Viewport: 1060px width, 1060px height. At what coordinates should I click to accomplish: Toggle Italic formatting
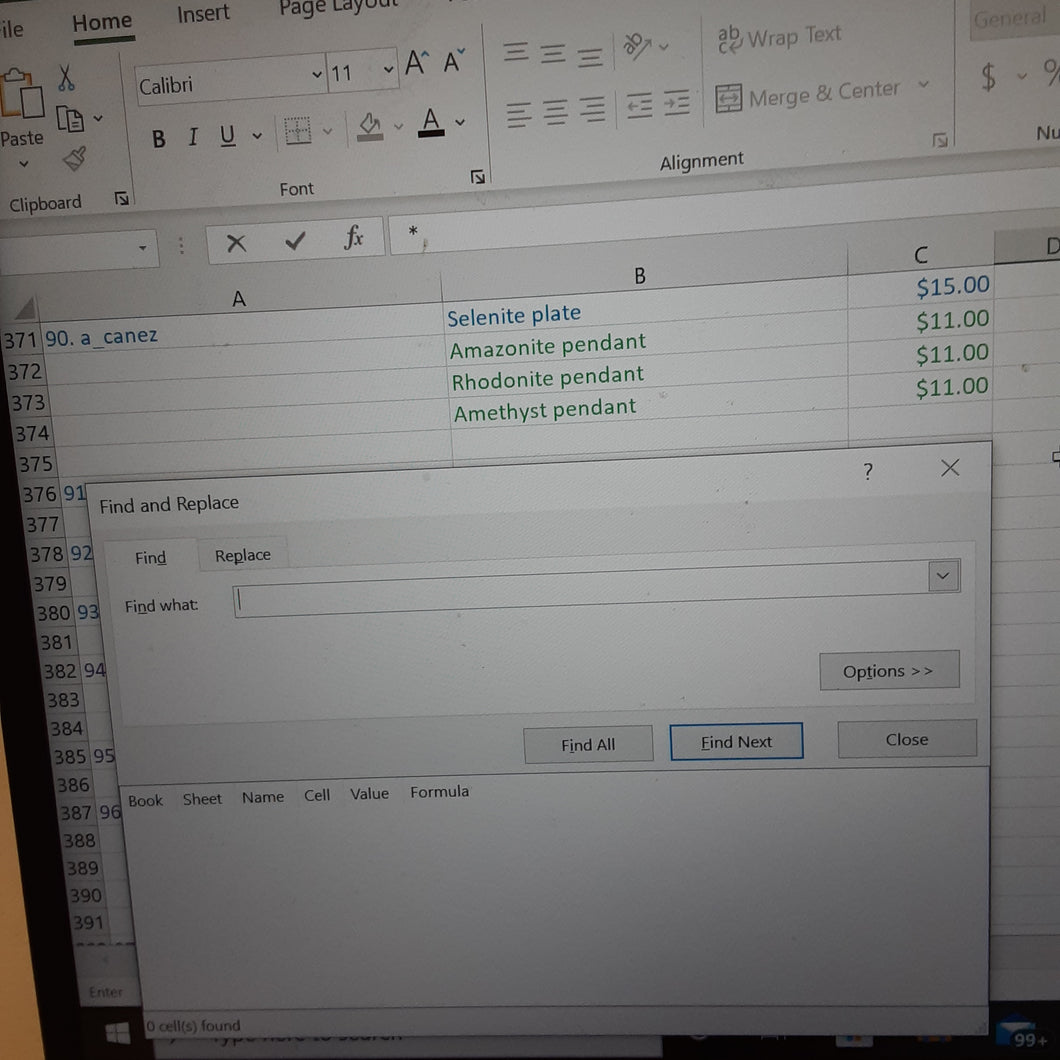pyautogui.click(x=193, y=137)
